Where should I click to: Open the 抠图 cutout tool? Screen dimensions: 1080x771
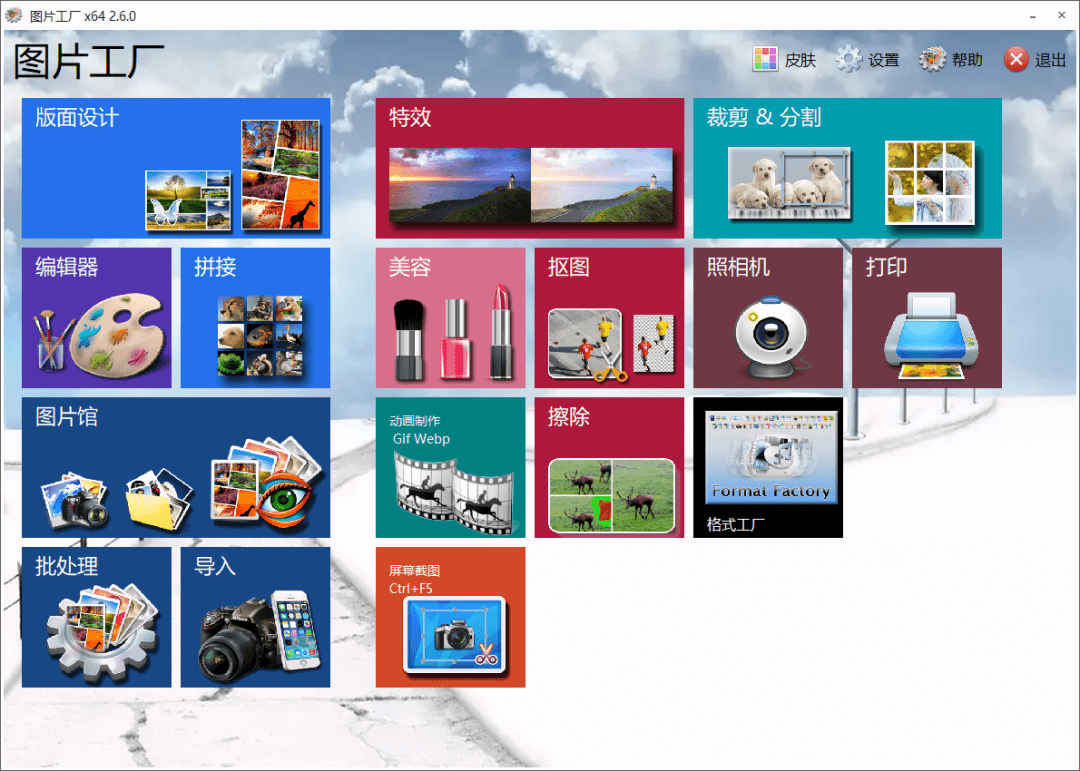pyautogui.click(x=608, y=318)
